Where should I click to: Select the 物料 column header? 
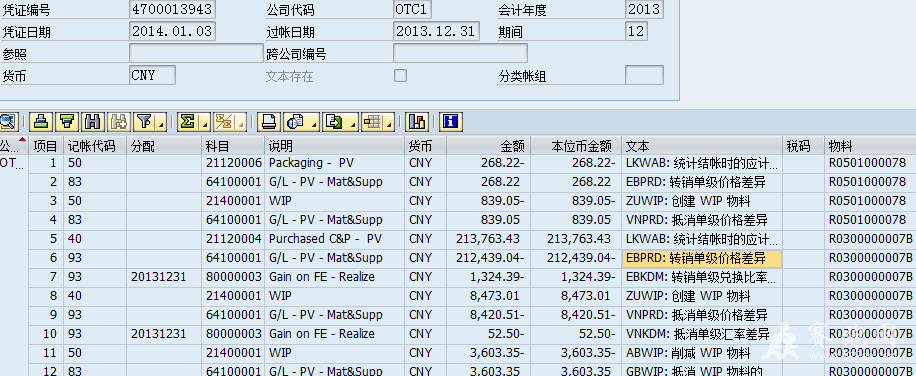(870, 146)
